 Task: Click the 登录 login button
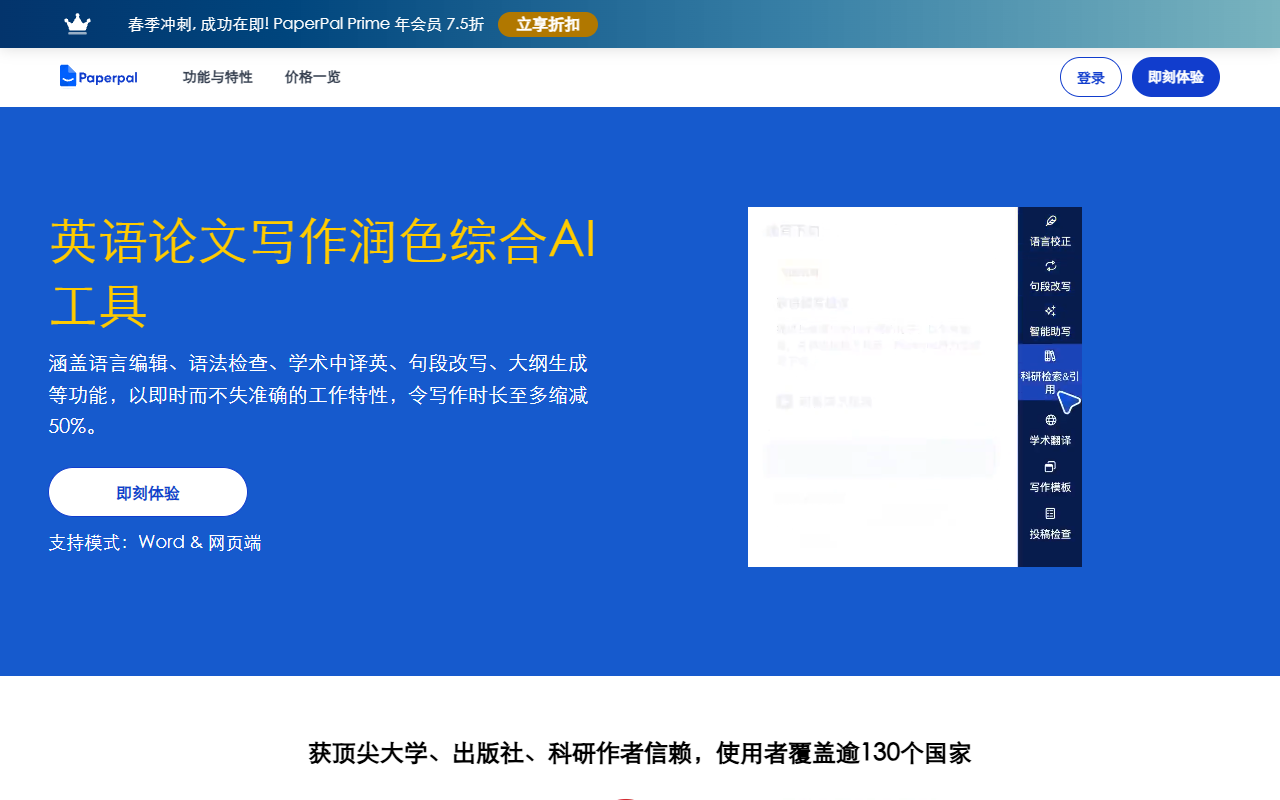[x=1091, y=77]
